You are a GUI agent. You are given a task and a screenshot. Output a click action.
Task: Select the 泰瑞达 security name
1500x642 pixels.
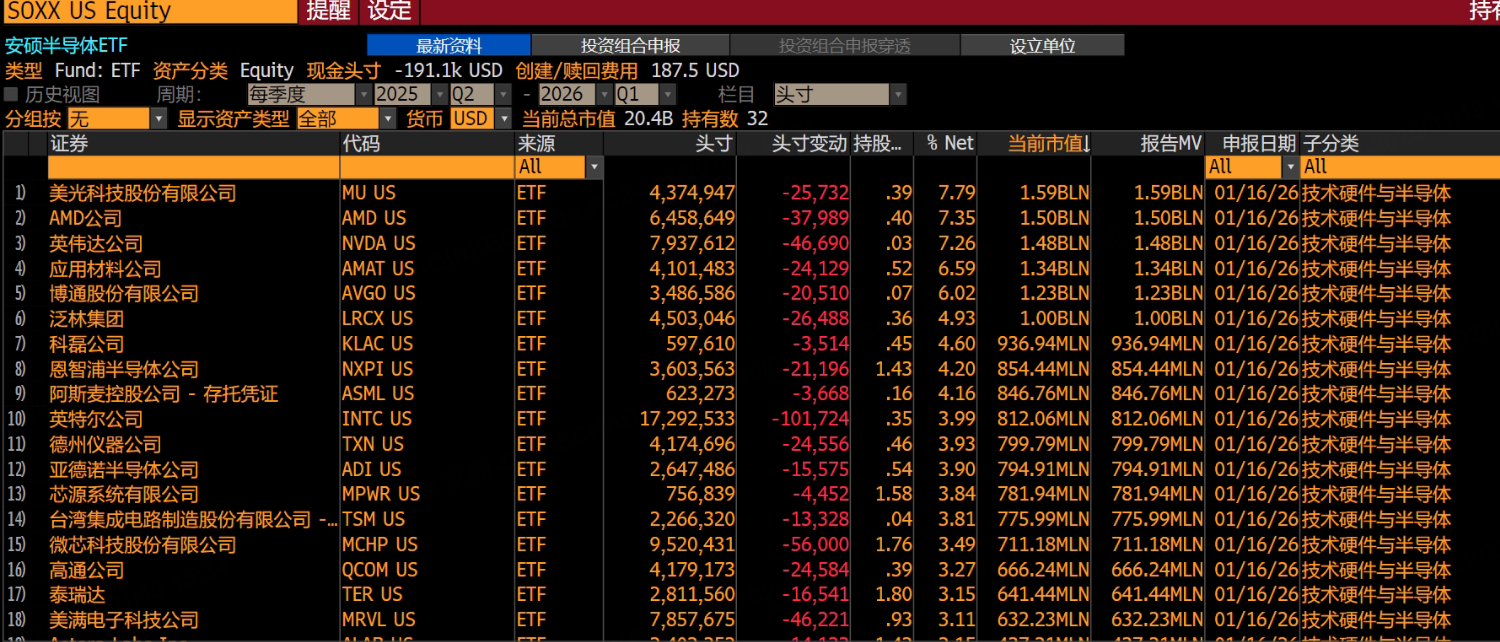77,594
